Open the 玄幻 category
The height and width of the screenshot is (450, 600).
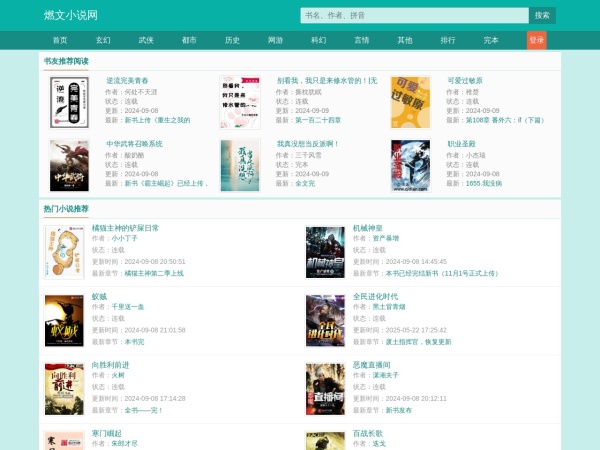pyautogui.click(x=103, y=40)
